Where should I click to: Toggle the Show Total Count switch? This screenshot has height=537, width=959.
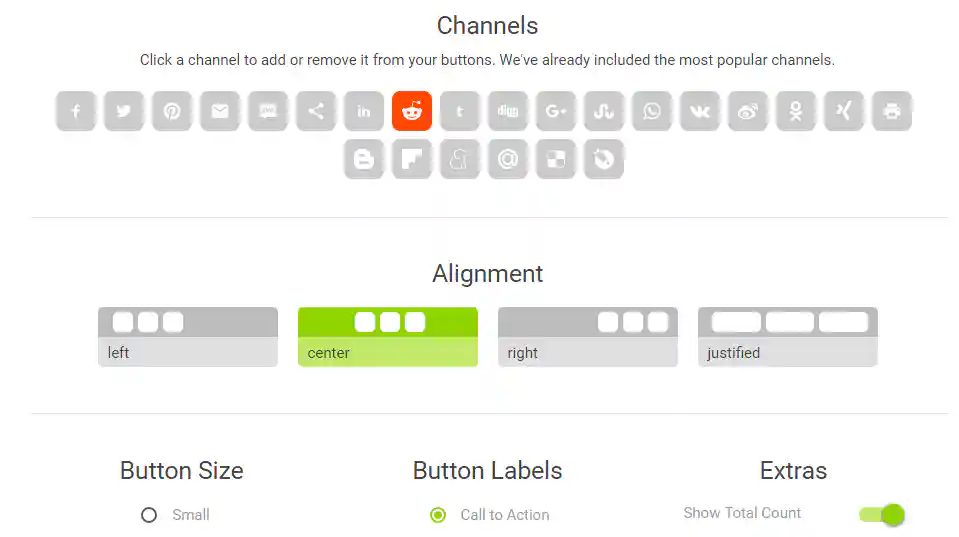881,514
